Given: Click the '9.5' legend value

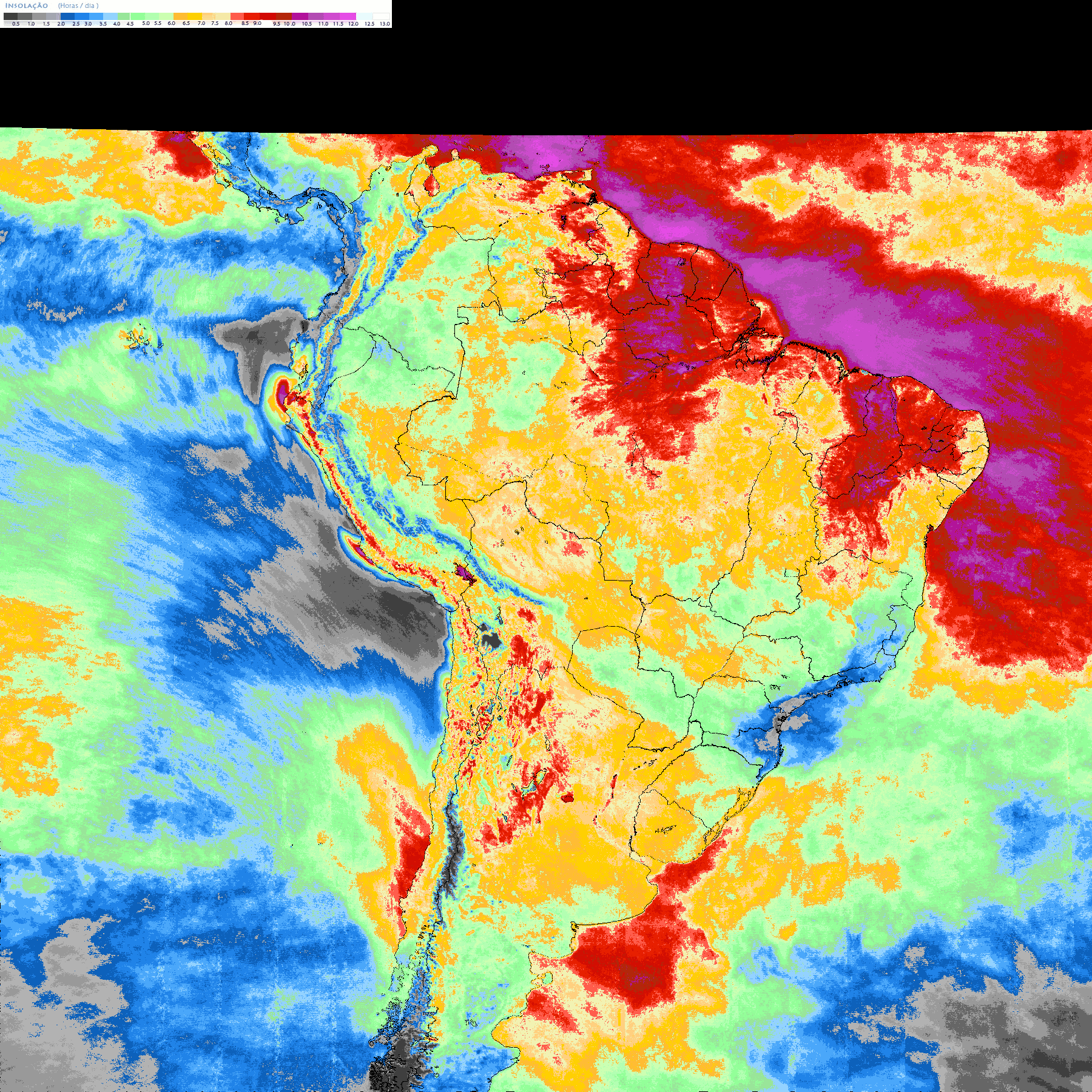Looking at the screenshot, I should coord(277,24).
